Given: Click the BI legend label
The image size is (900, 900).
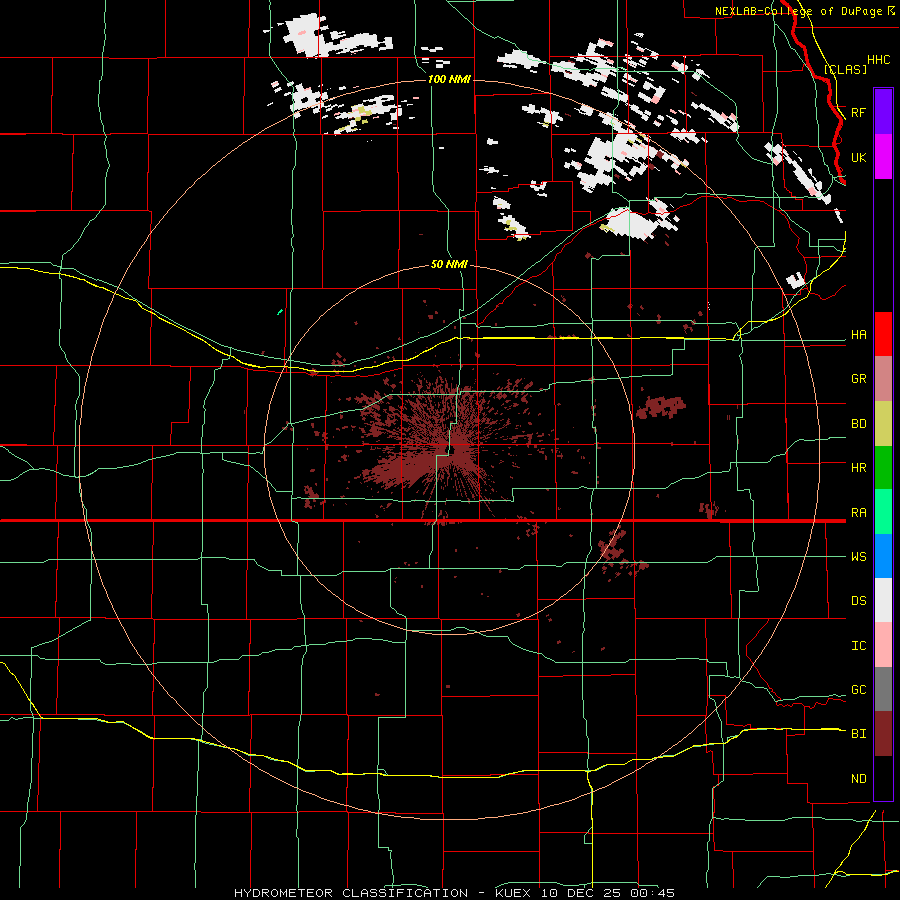Looking at the screenshot, I should [858, 734].
